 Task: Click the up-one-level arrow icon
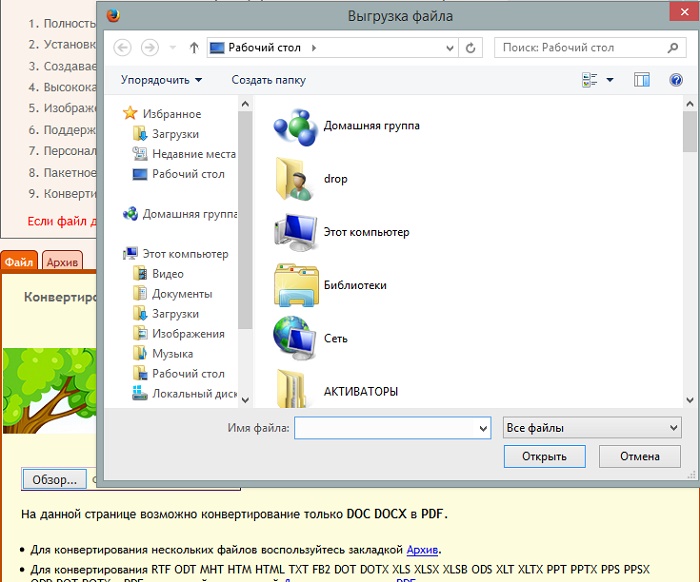point(193,48)
